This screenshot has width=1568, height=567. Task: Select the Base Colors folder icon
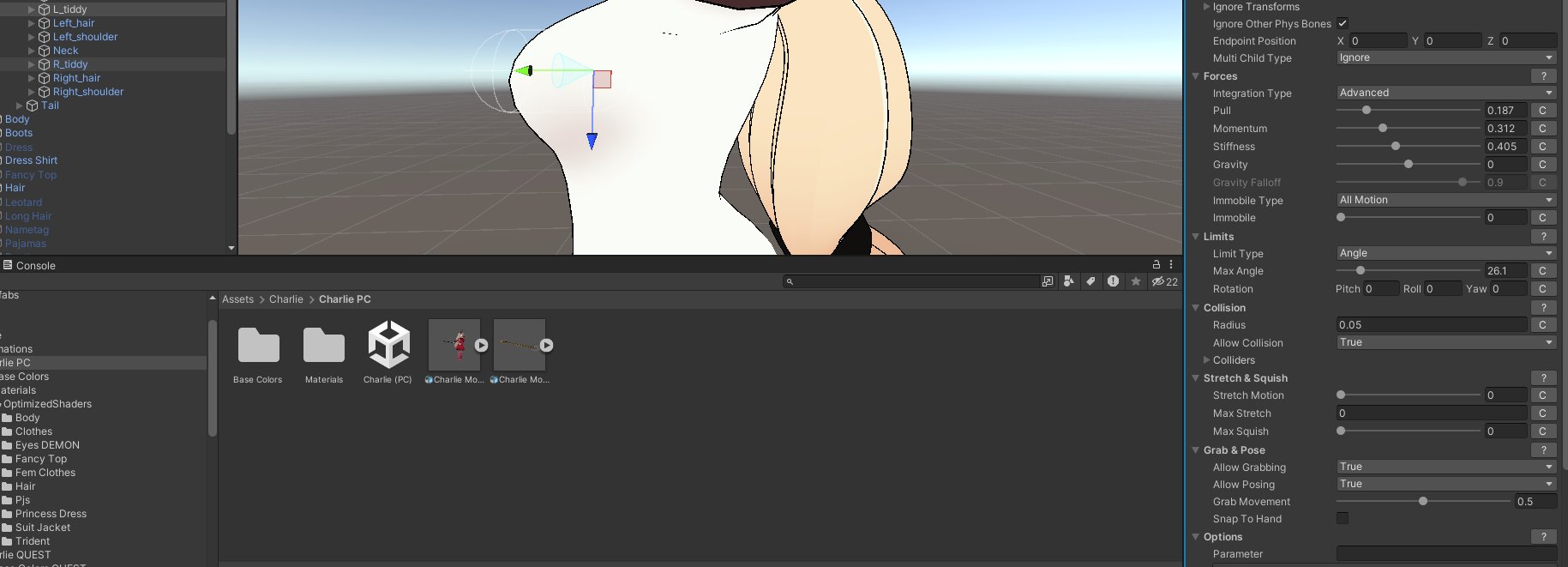click(x=258, y=345)
